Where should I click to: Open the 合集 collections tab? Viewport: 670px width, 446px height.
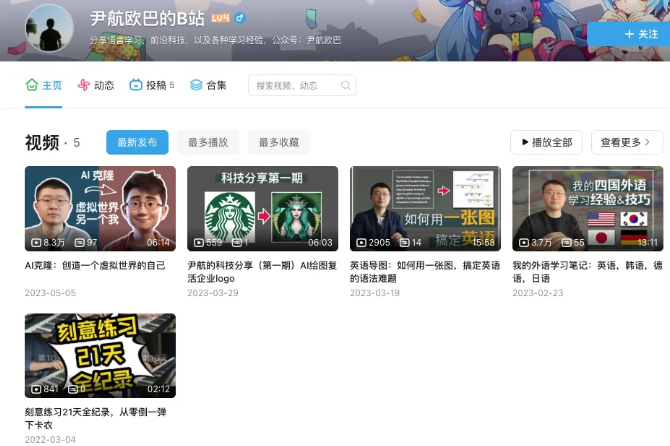(208, 85)
